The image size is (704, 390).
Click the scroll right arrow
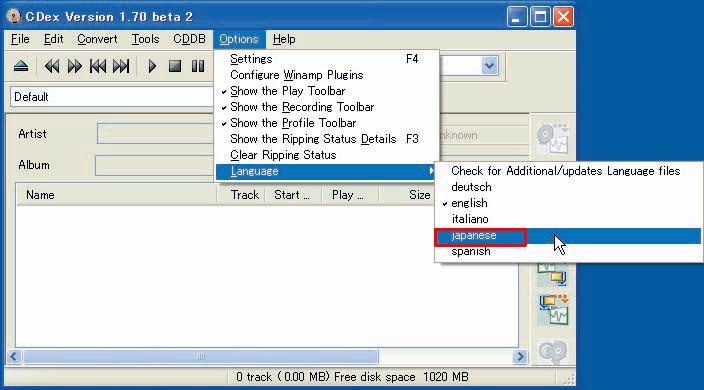520,357
